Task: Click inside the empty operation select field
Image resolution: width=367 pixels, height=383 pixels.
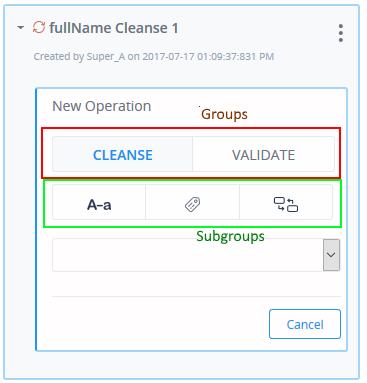Action: 188,255
